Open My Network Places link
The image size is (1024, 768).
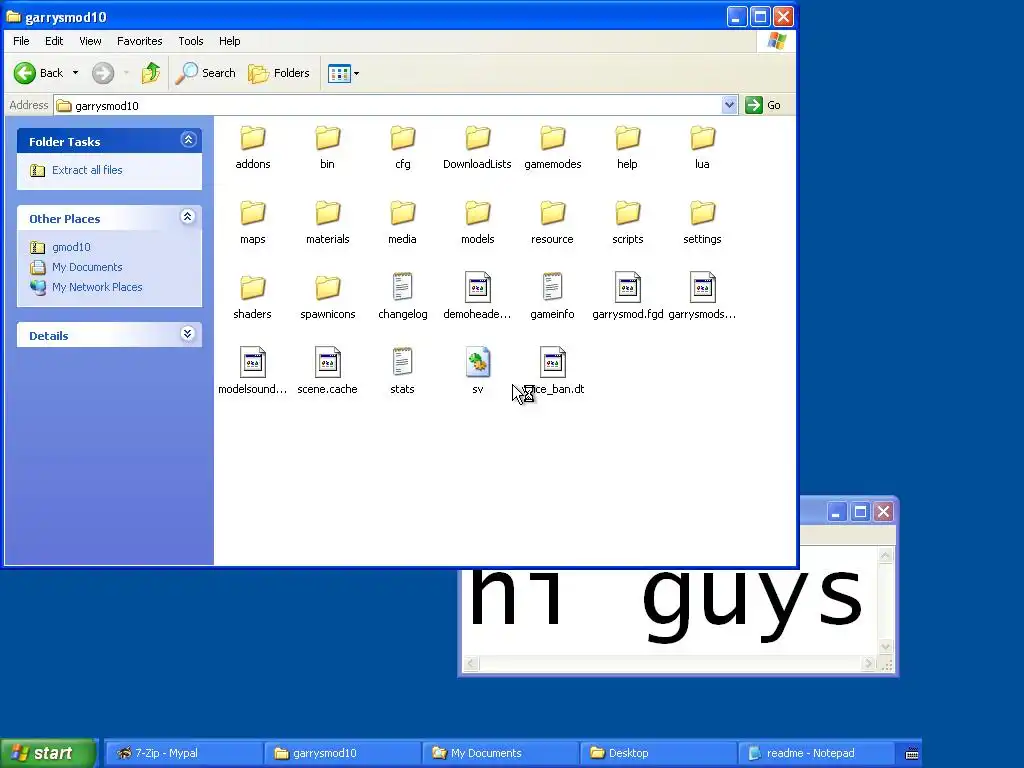97,287
